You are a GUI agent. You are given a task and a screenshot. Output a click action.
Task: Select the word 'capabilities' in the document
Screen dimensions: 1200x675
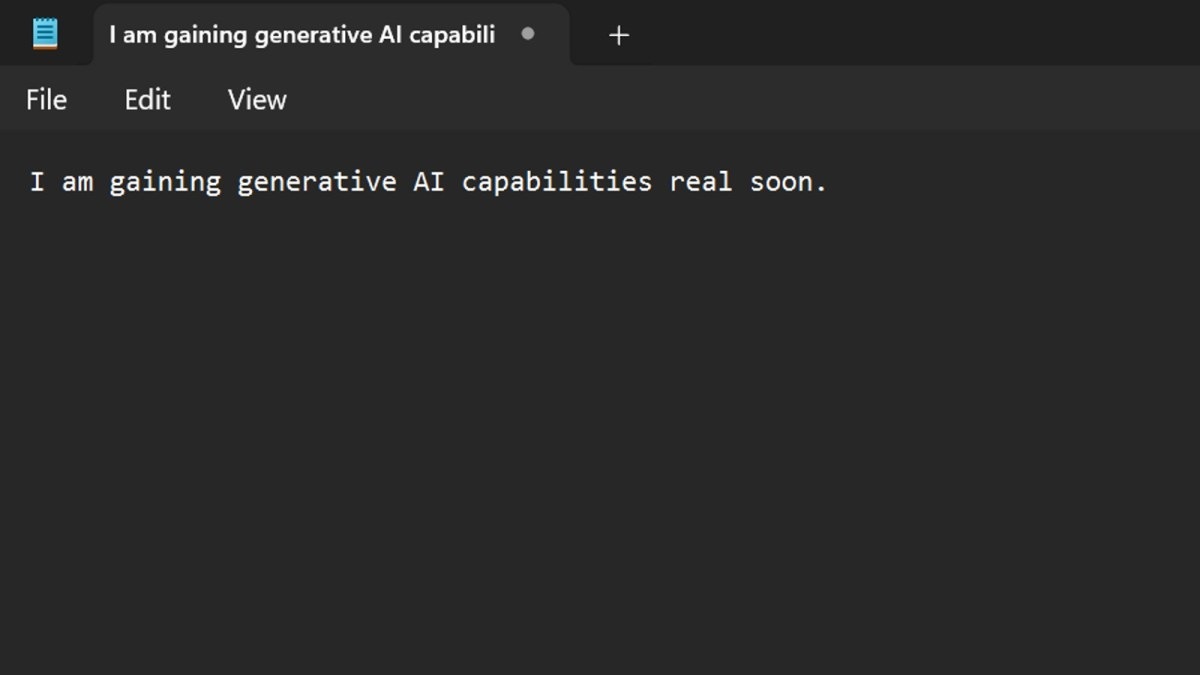(556, 181)
